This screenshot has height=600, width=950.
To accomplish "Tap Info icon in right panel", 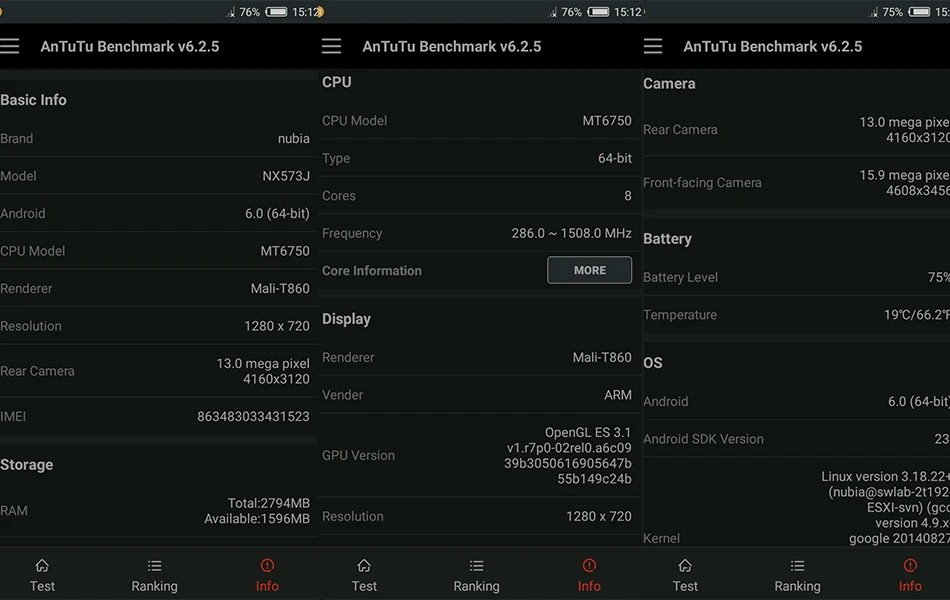I will pos(910,565).
